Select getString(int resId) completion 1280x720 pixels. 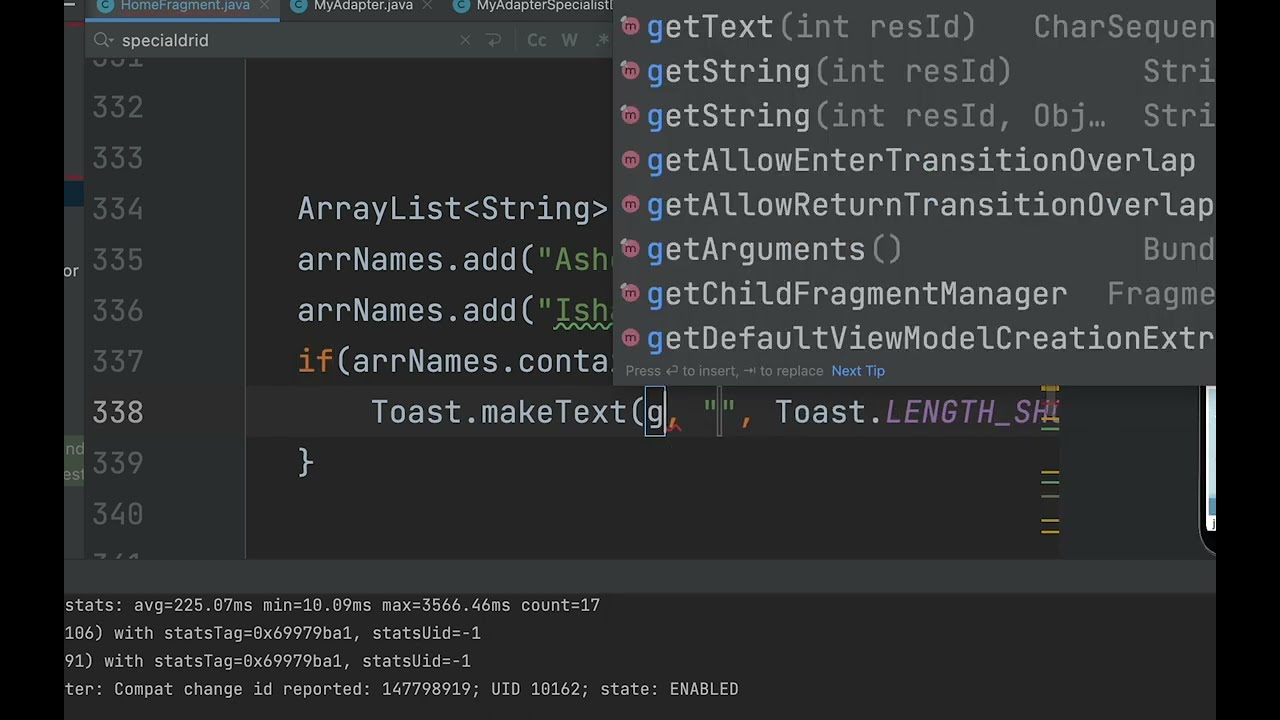click(914, 71)
